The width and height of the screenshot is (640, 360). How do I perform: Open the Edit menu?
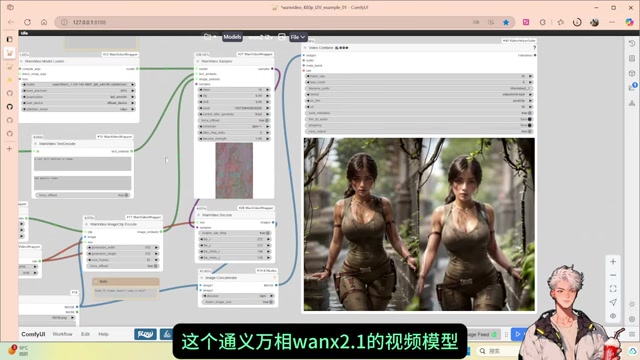(x=85, y=334)
